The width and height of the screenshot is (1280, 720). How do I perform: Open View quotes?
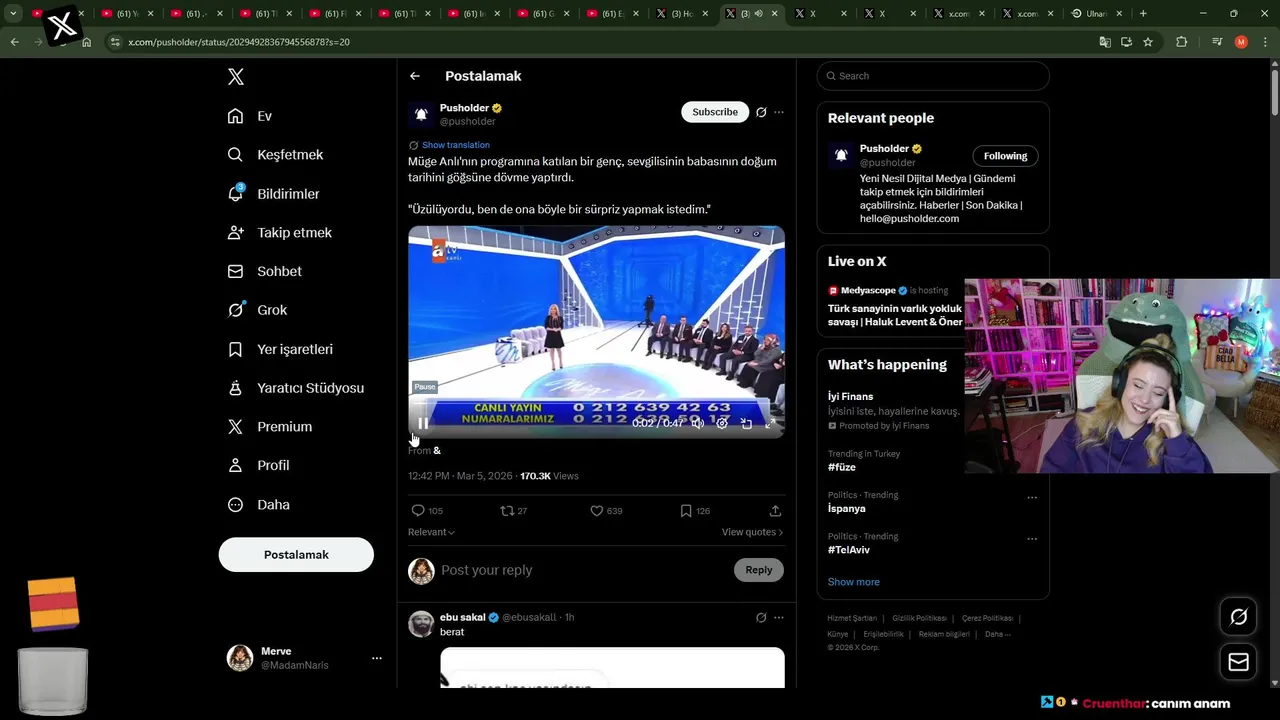[752, 532]
